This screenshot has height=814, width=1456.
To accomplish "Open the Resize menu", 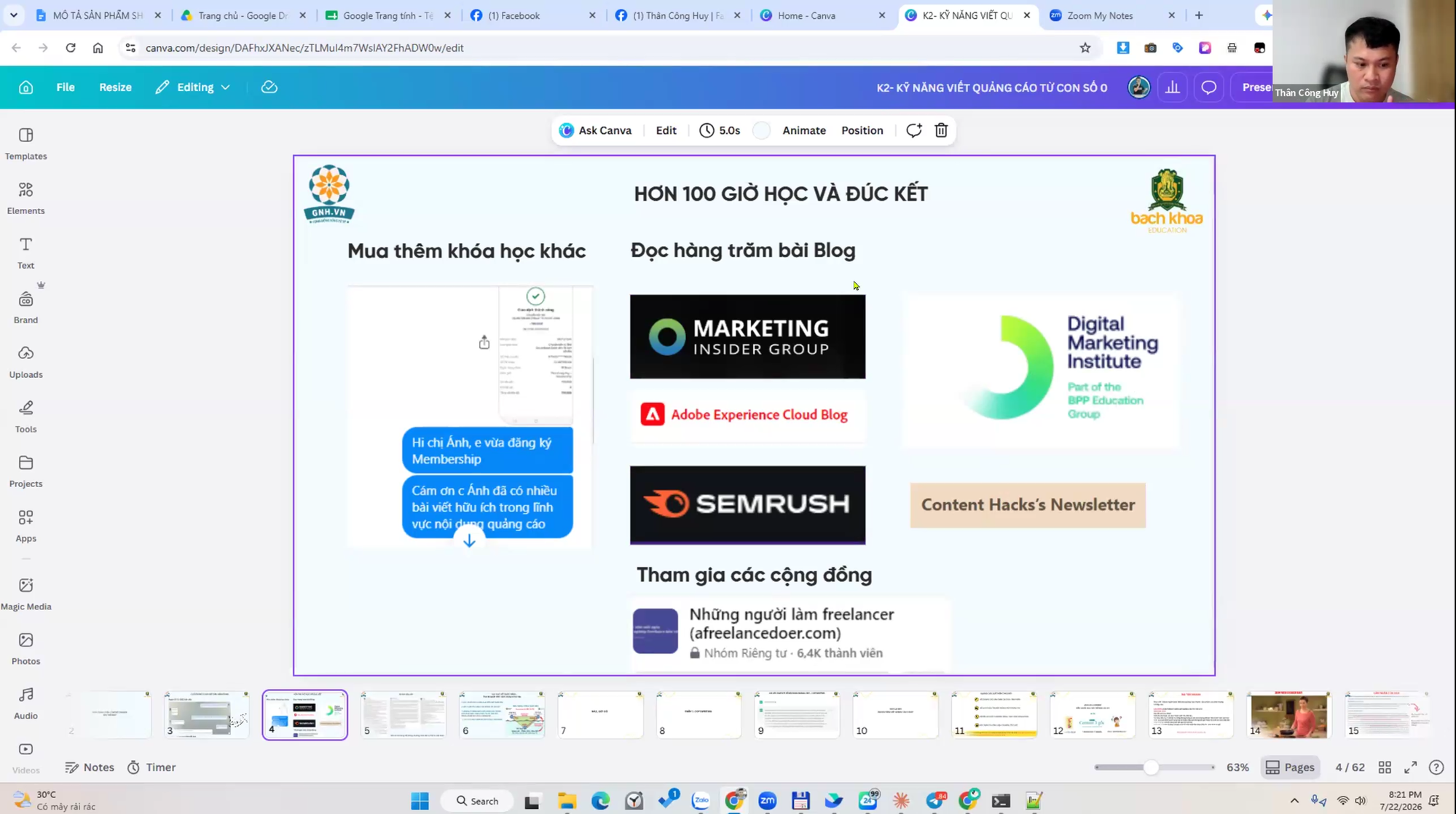I will tap(115, 87).
